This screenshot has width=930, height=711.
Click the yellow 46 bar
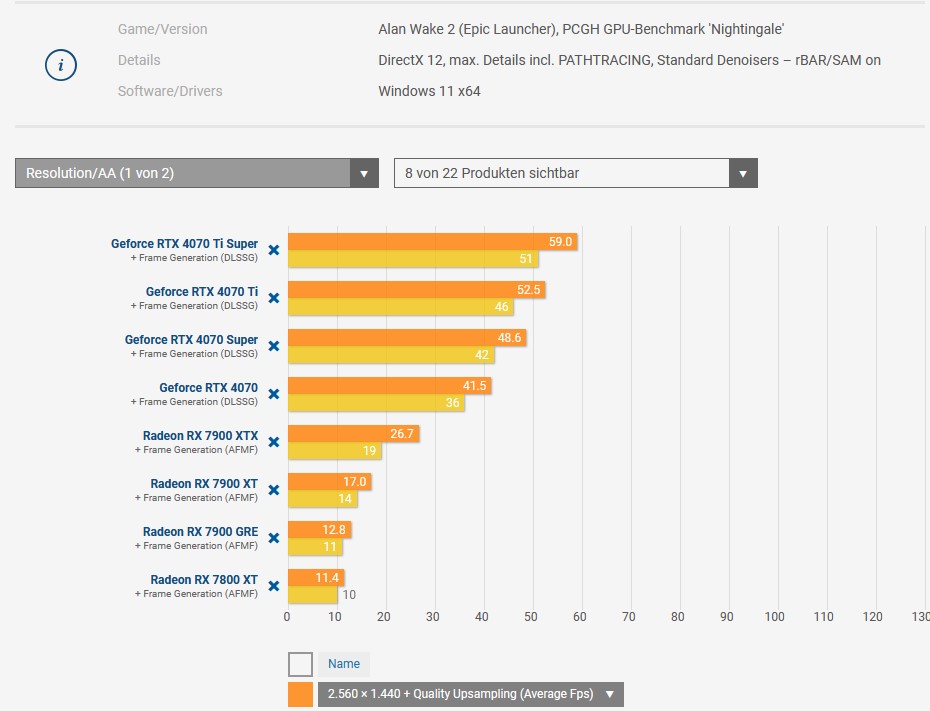tap(401, 307)
